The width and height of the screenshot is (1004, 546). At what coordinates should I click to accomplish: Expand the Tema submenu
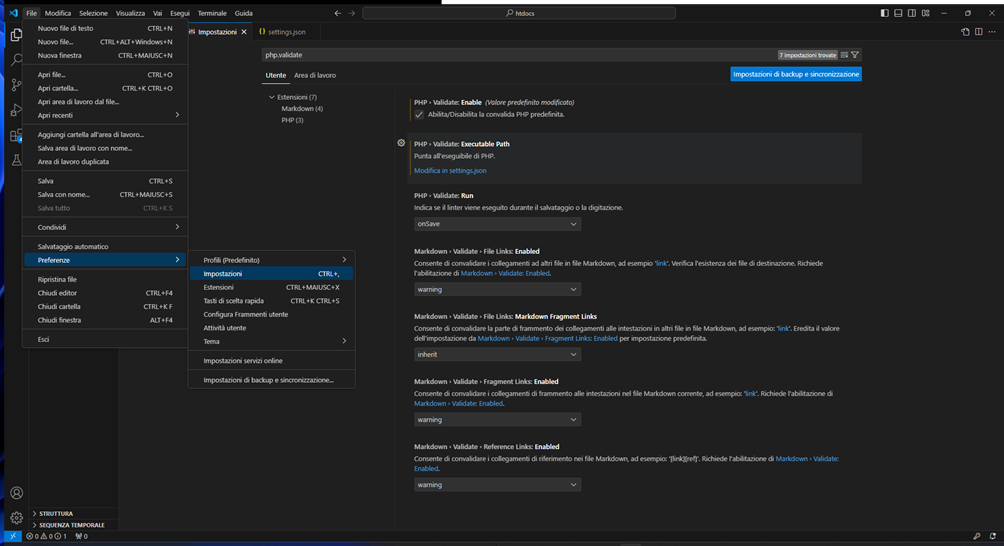[x=271, y=341]
